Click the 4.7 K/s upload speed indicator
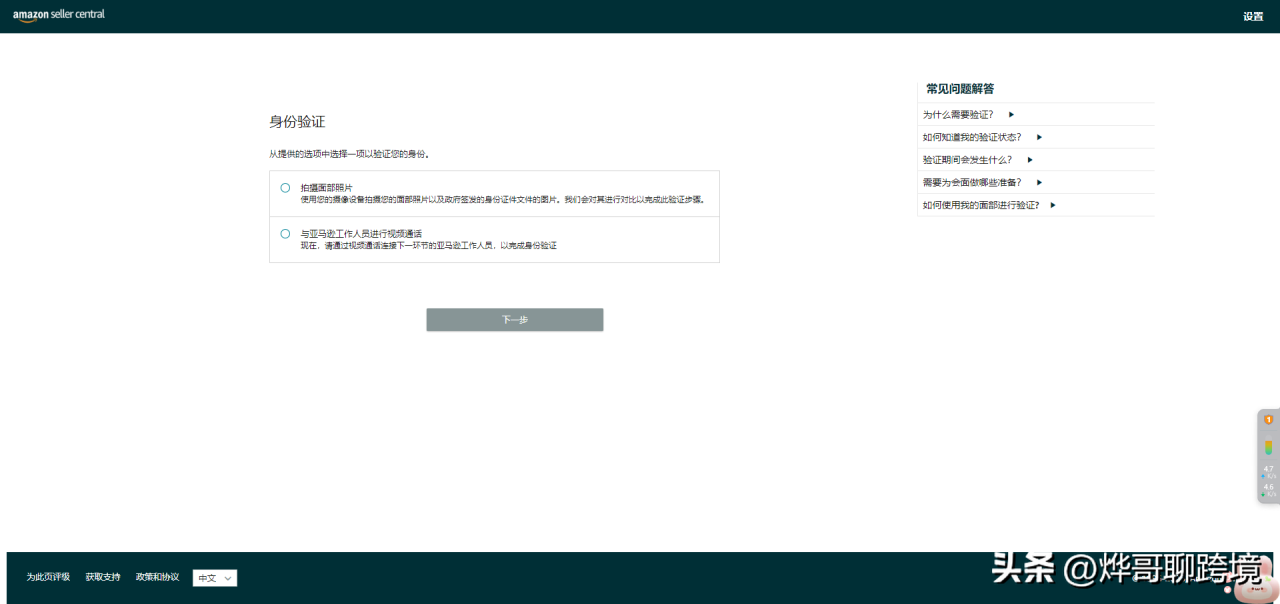Viewport: 1280px width, 604px height. point(1268,471)
